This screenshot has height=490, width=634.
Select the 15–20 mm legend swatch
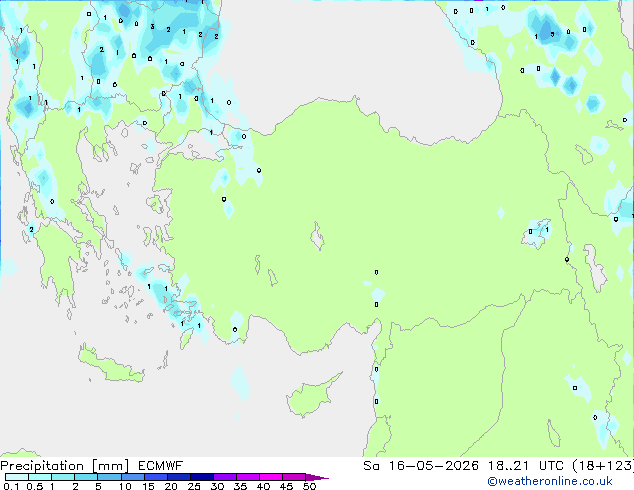pos(156,477)
